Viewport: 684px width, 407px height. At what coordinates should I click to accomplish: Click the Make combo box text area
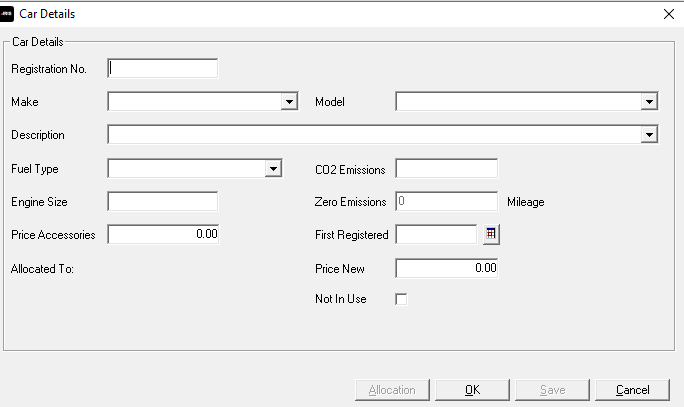pos(195,102)
